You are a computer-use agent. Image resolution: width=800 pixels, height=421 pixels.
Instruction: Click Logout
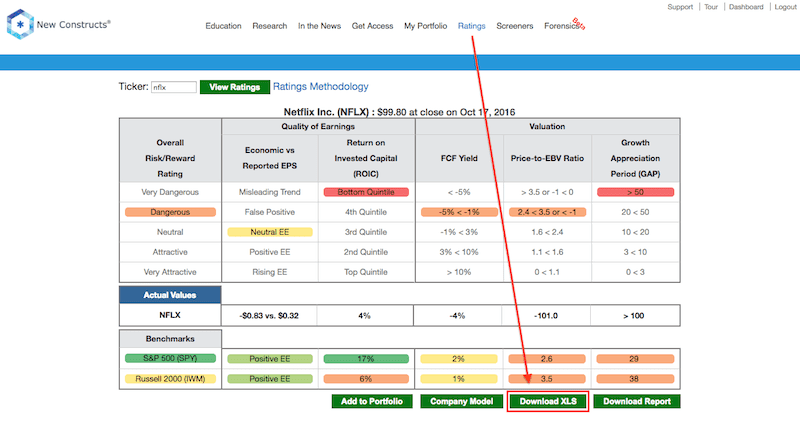pyautogui.click(x=785, y=7)
